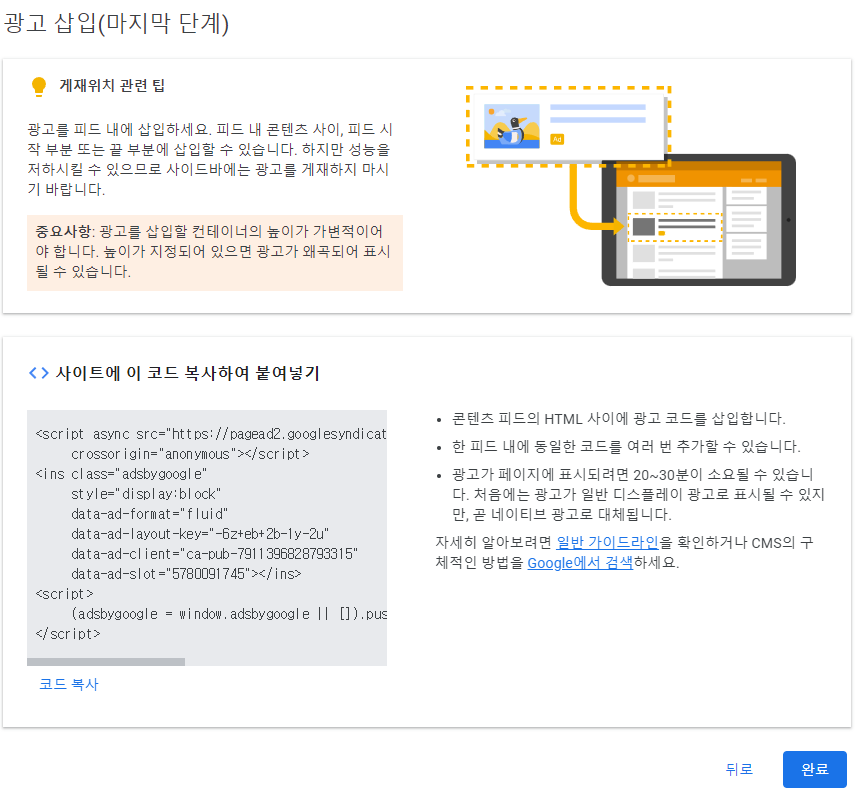
Task: Click the data-ad-layout-key code line
Action: (200, 534)
